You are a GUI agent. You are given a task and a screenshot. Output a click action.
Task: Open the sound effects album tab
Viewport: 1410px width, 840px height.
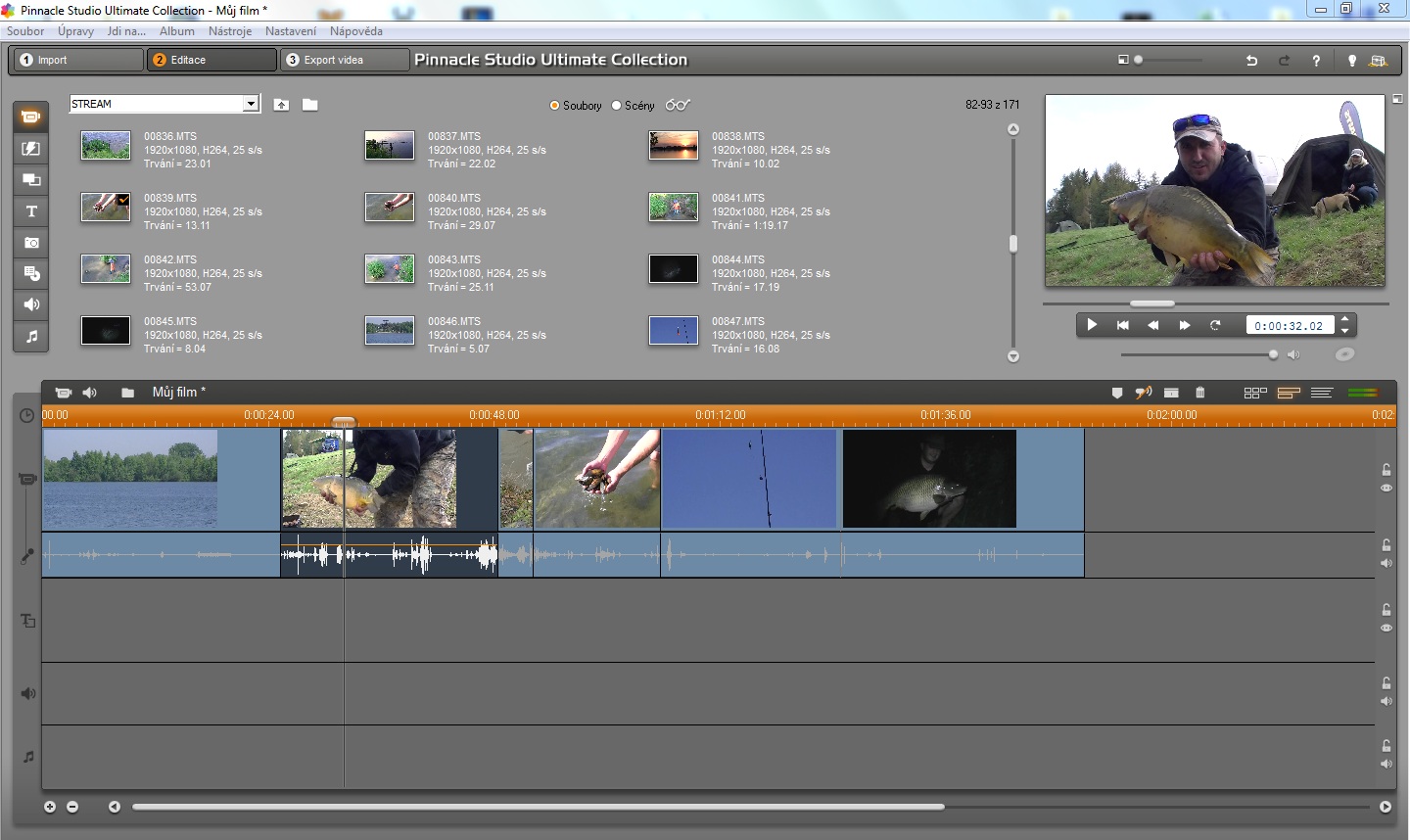point(31,305)
